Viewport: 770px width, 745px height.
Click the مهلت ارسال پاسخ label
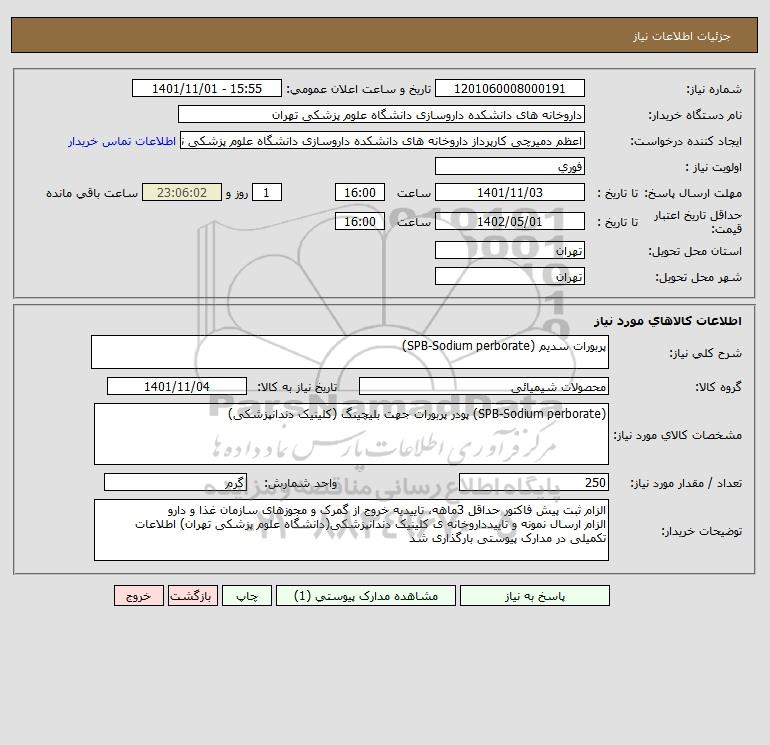pos(693,193)
